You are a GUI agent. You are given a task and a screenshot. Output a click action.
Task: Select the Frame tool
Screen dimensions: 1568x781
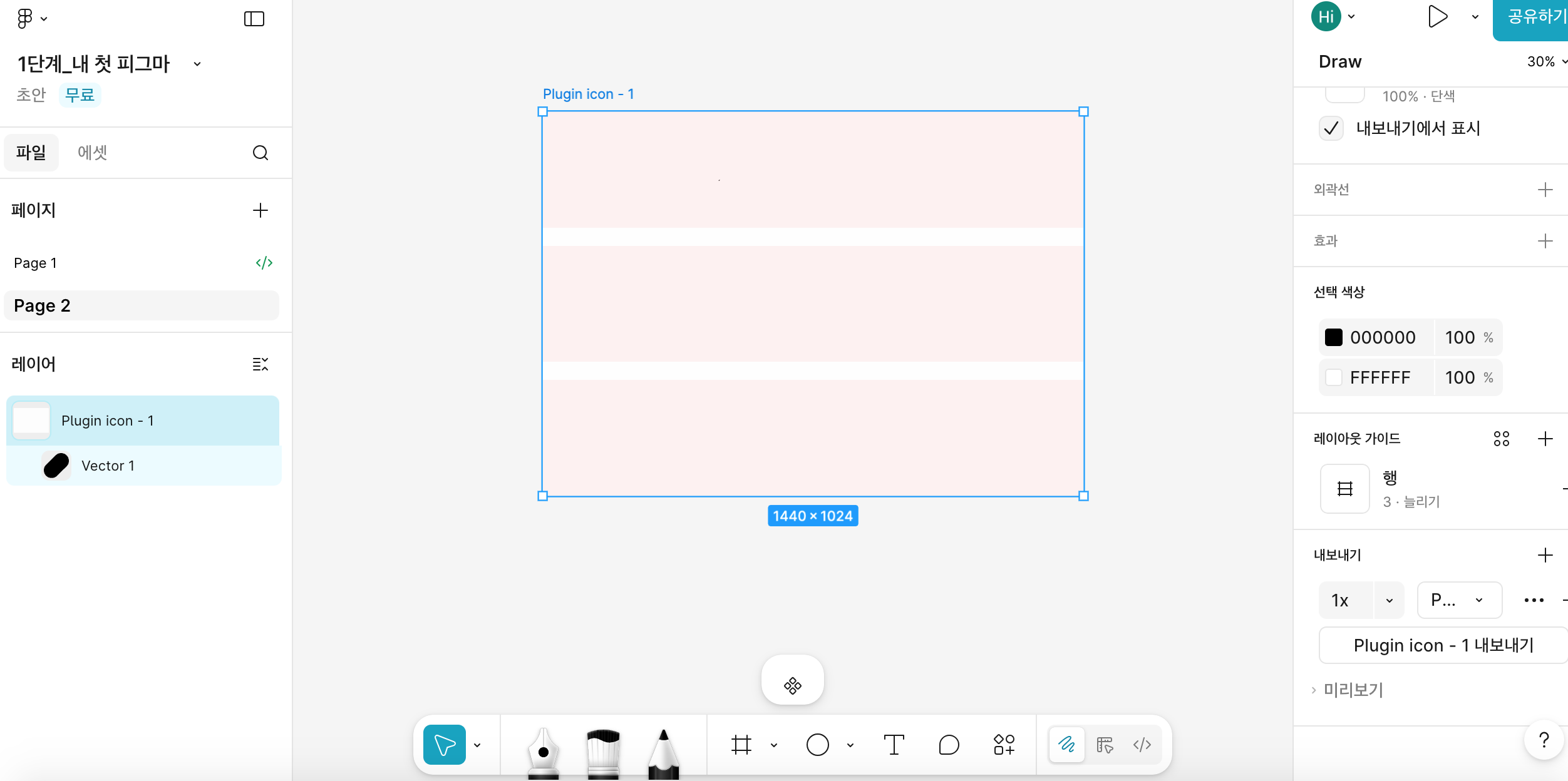(x=741, y=745)
